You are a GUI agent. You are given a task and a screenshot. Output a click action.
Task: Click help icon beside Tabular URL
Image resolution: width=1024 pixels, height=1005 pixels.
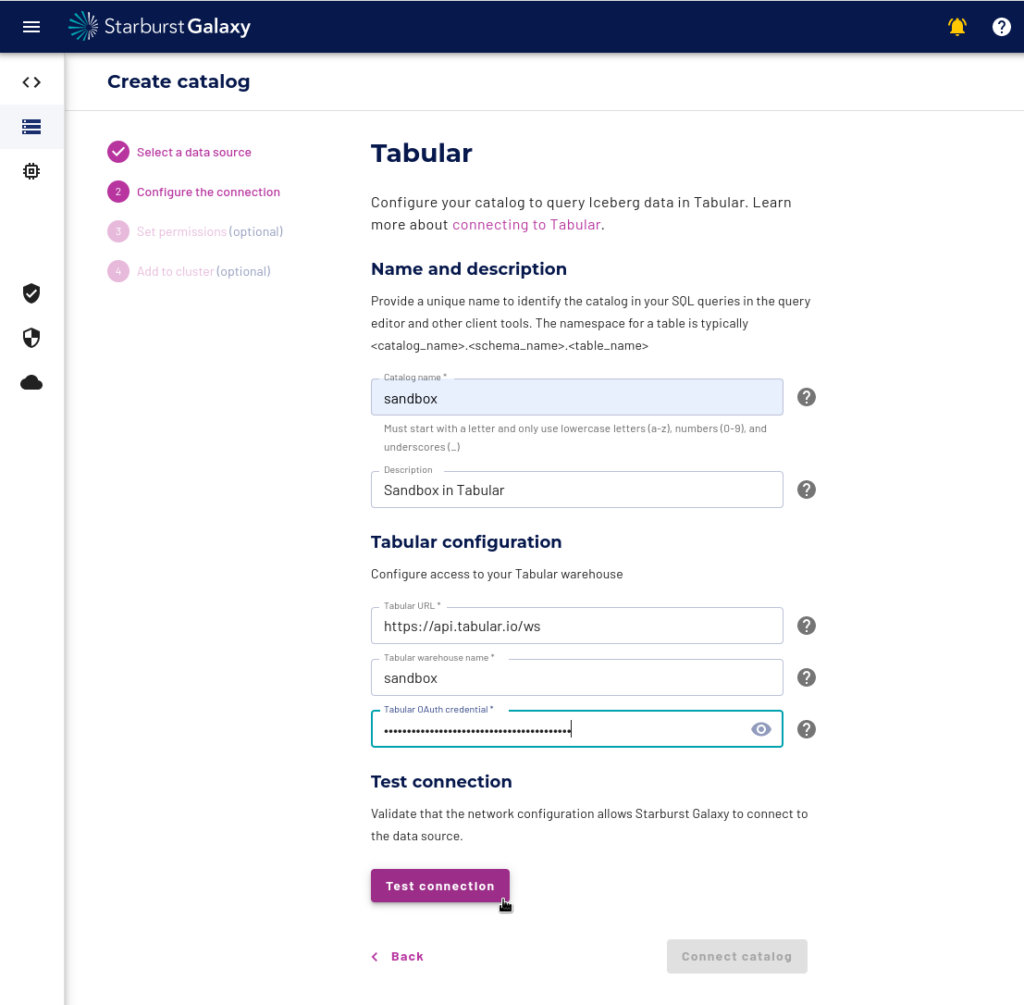coord(806,626)
